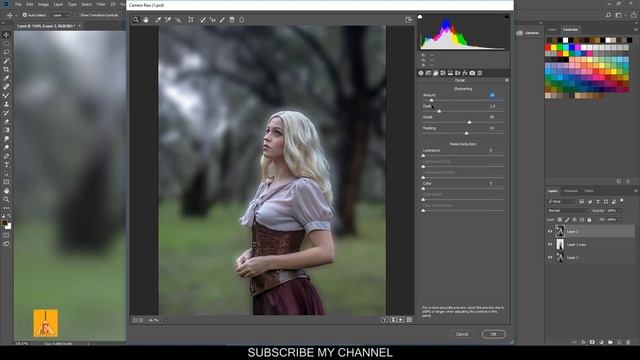This screenshot has height=360, width=640.
Task: Select the Clone Stamp tool in Photoshop toolbox
Action: coord(6,104)
